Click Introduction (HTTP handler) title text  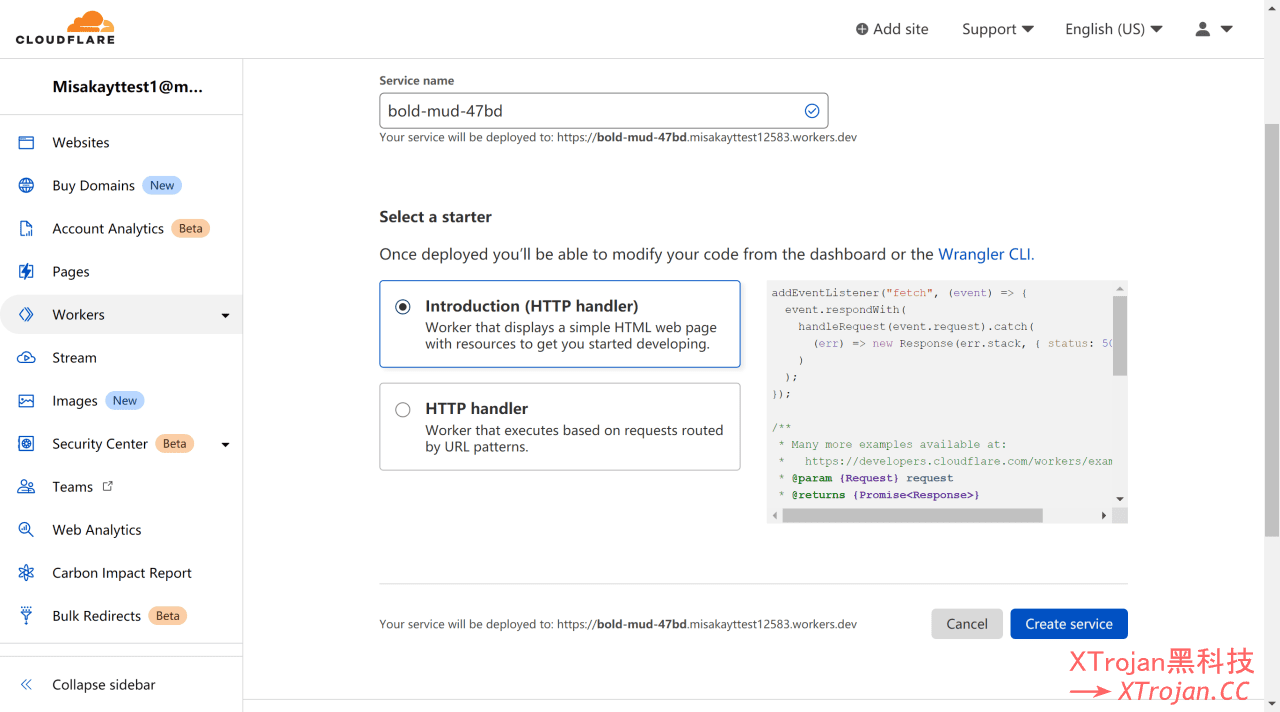tap(532, 306)
